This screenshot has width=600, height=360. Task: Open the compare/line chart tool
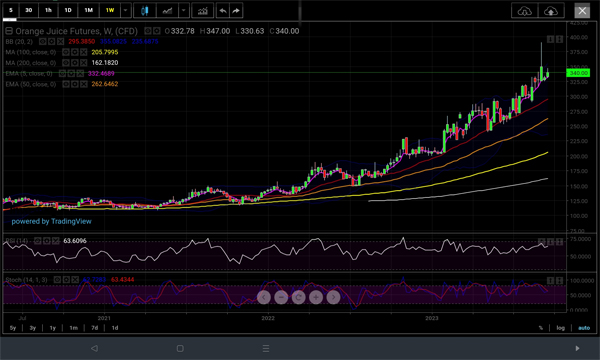click(167, 11)
